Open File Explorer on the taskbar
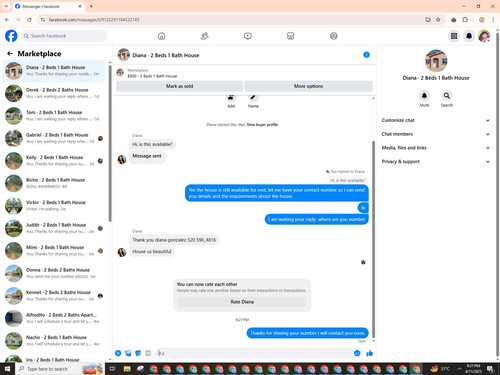 tap(127, 369)
